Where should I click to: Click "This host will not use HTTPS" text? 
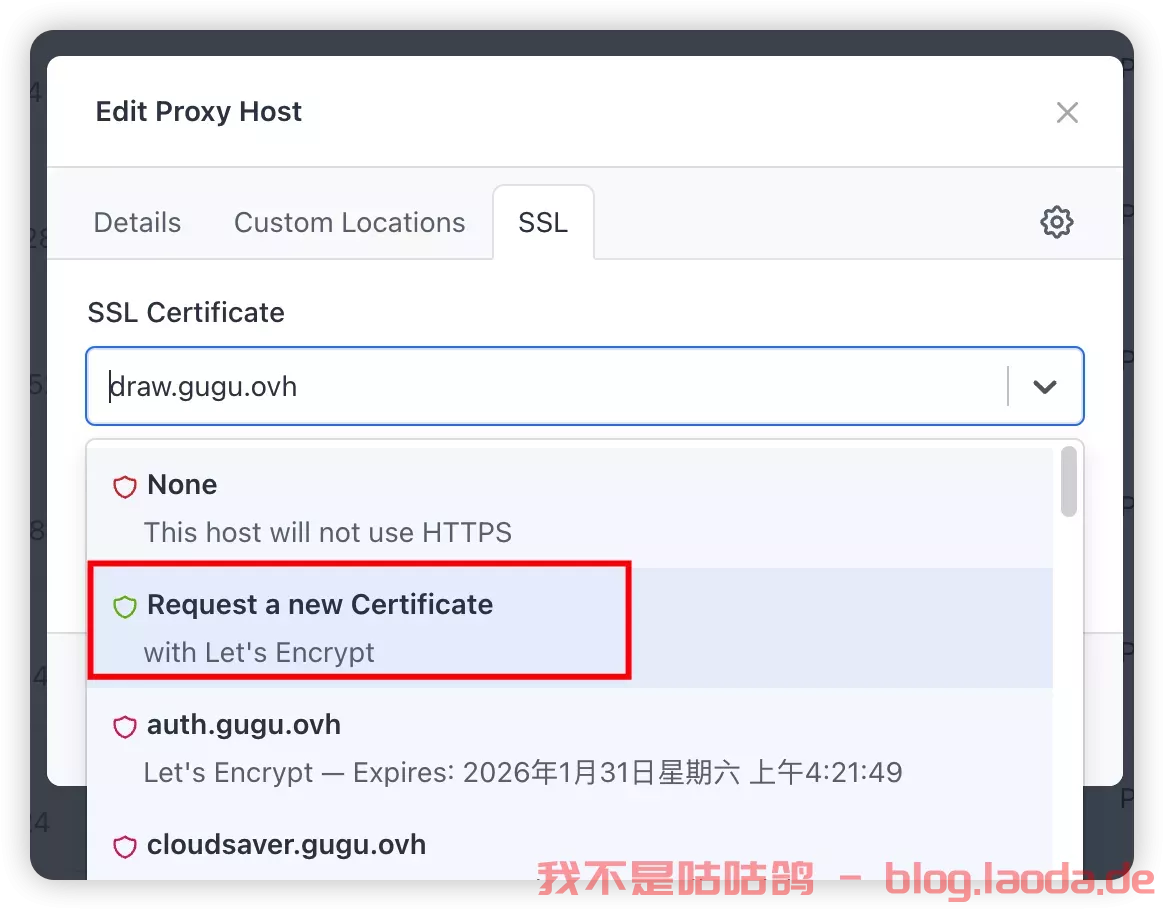click(327, 532)
